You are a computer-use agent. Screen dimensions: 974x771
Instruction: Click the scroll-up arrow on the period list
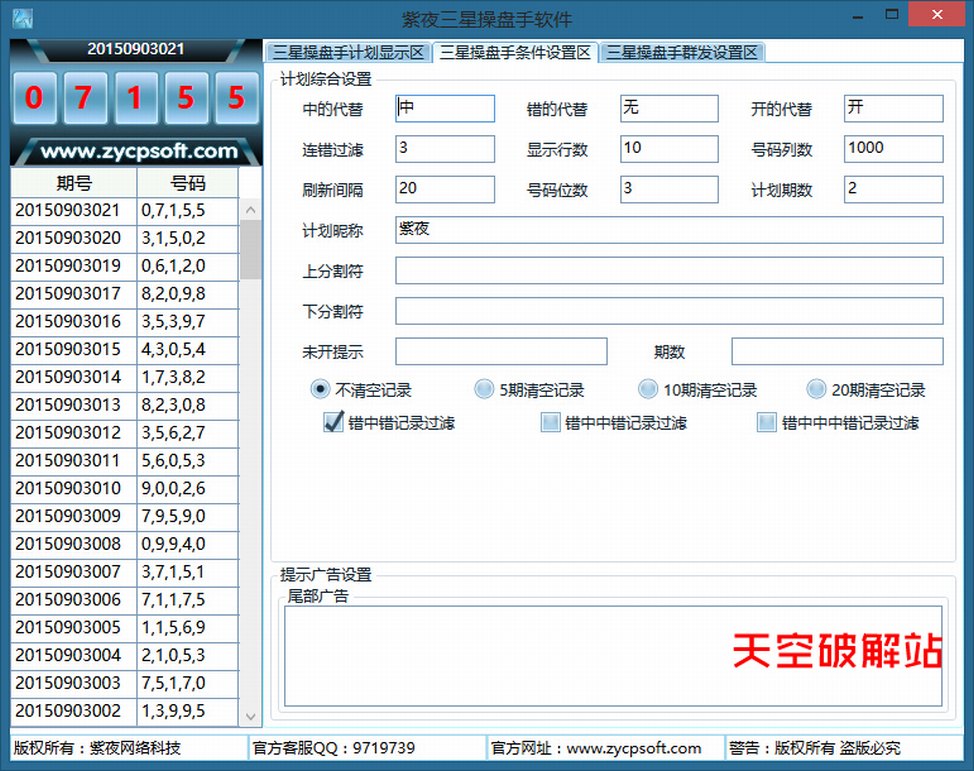click(251, 210)
